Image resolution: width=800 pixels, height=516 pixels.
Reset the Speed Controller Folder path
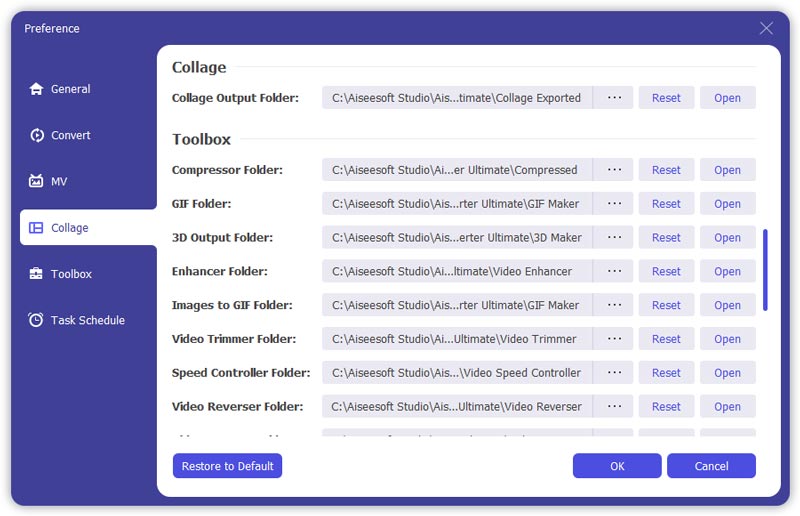666,373
